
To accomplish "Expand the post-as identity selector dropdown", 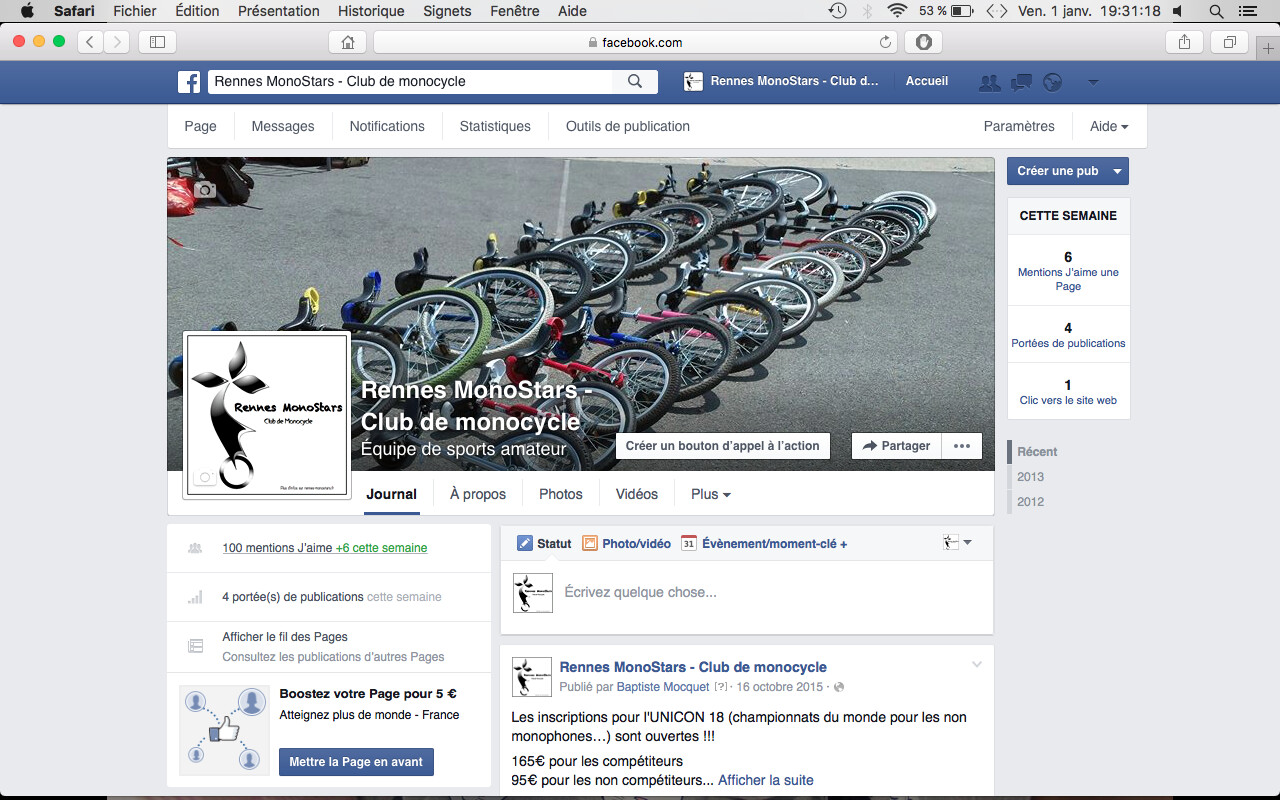I will point(957,542).
